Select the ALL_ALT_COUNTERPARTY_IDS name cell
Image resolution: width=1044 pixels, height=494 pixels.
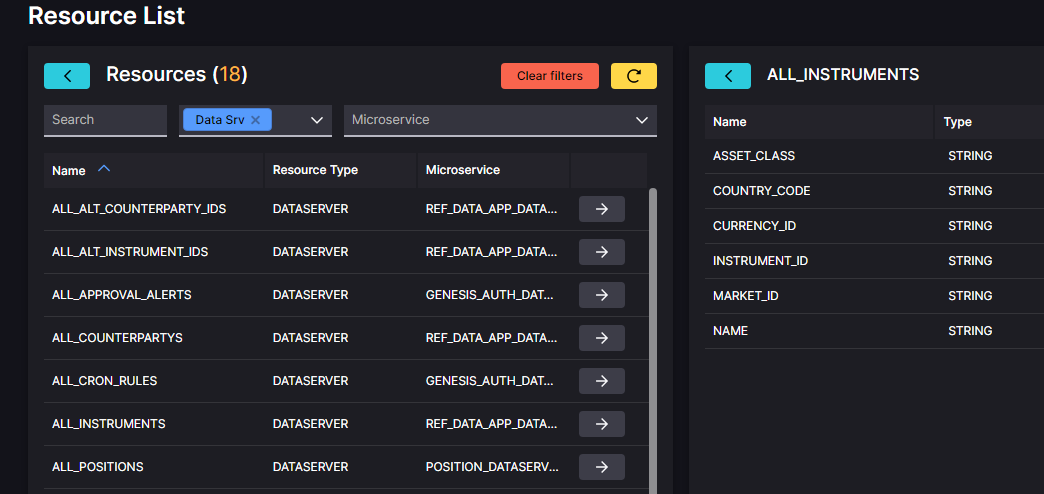[x=139, y=209]
